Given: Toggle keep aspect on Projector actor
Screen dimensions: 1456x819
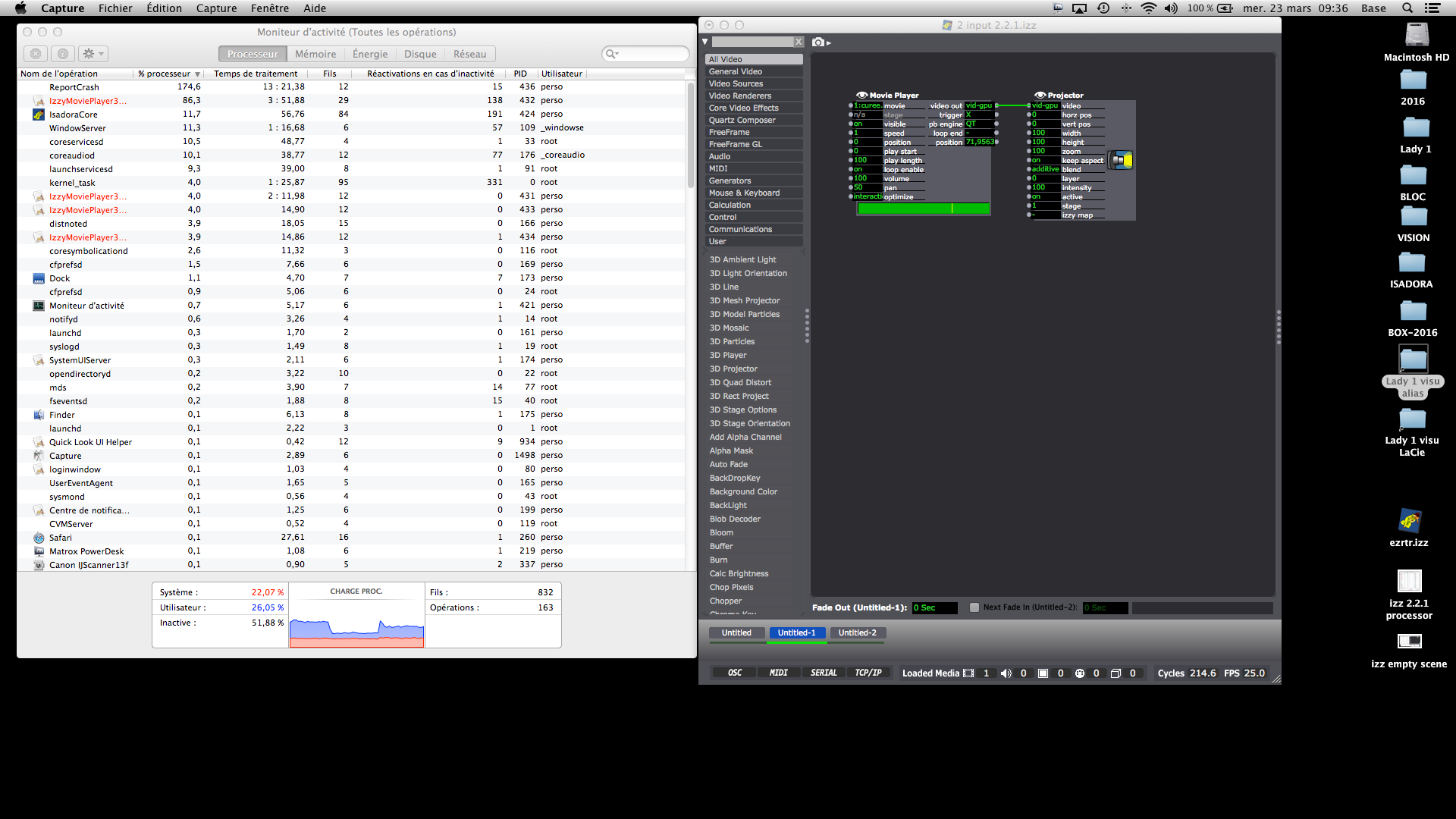Looking at the screenshot, I should tap(1038, 160).
